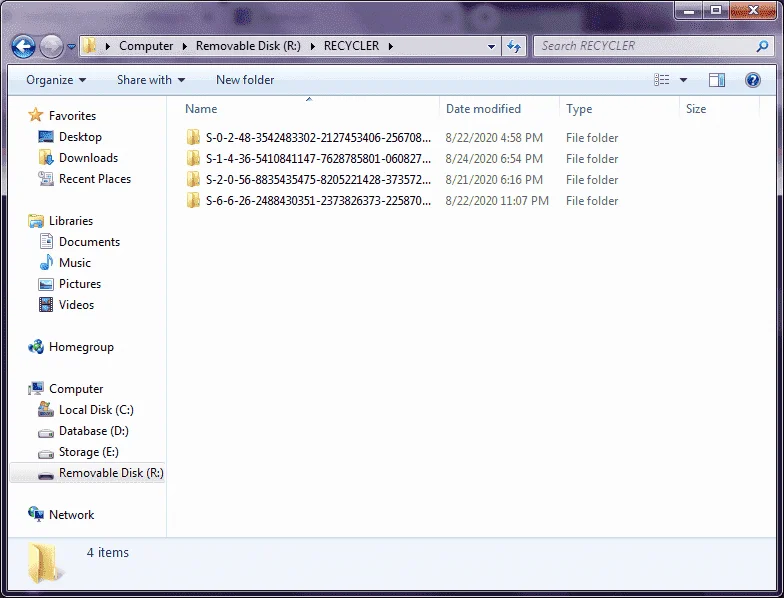784x598 pixels.
Task: Select folder S-6-6-26-2488430351
Action: 318,200
